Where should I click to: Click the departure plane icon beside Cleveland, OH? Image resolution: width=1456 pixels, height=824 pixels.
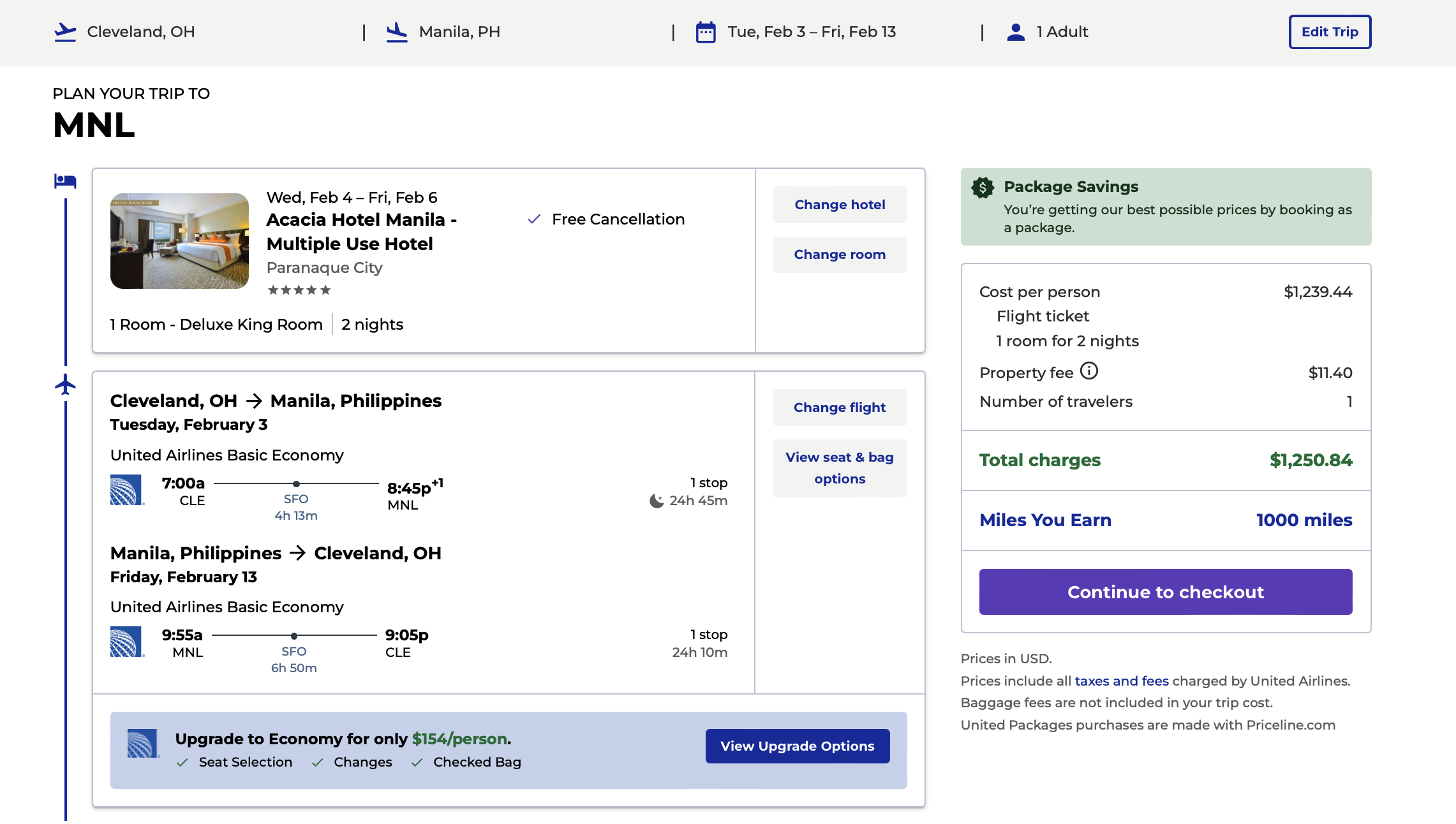pos(65,32)
